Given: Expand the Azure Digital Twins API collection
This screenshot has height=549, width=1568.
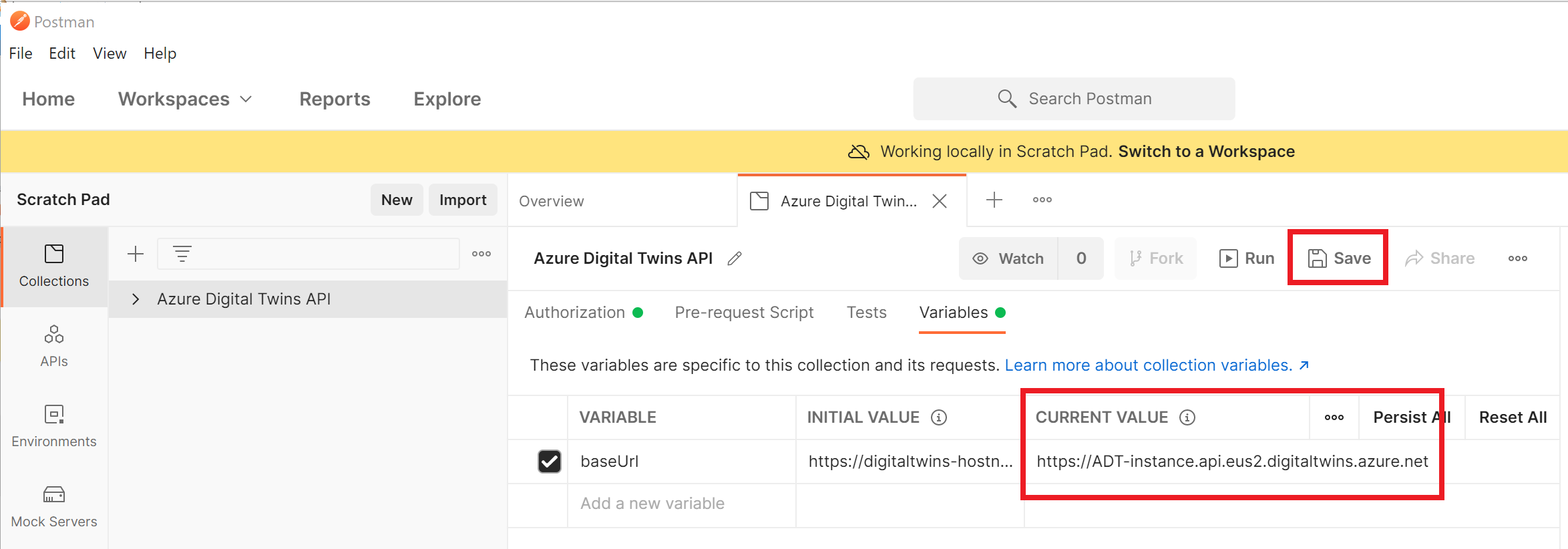Looking at the screenshot, I should (136, 299).
